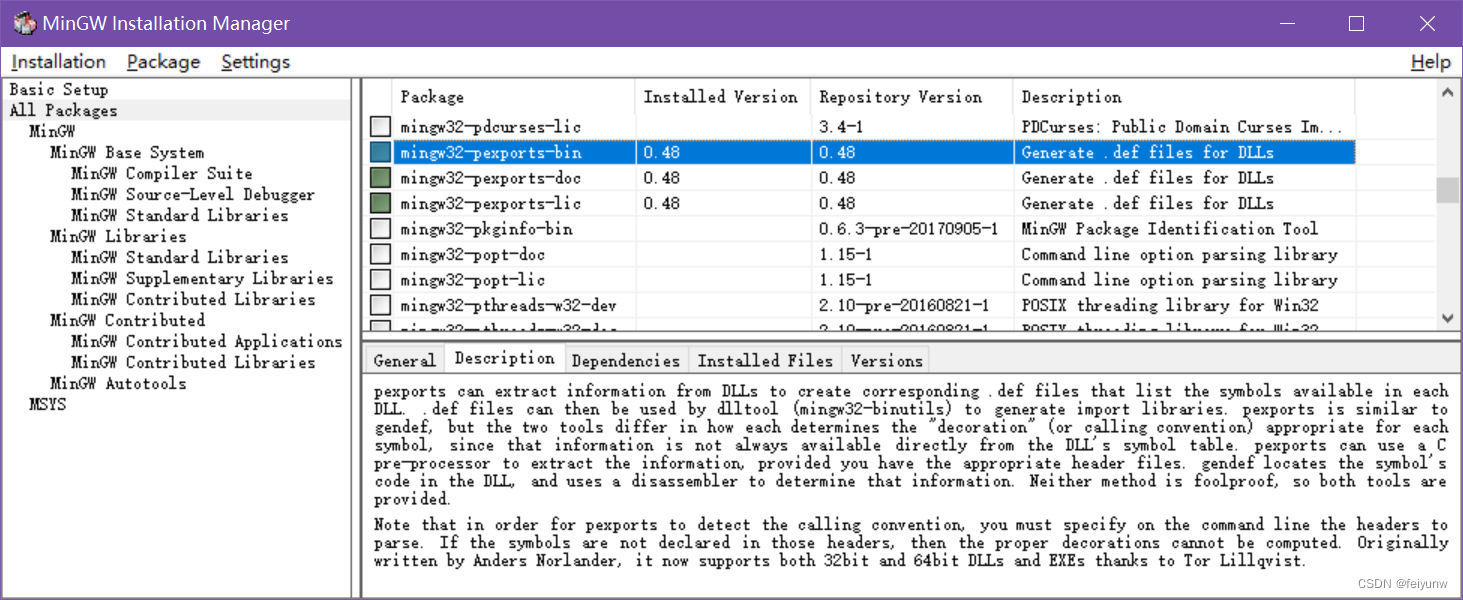This screenshot has height=600, width=1463.
Task: Switch to the Installed Files tab
Action: tap(765, 361)
